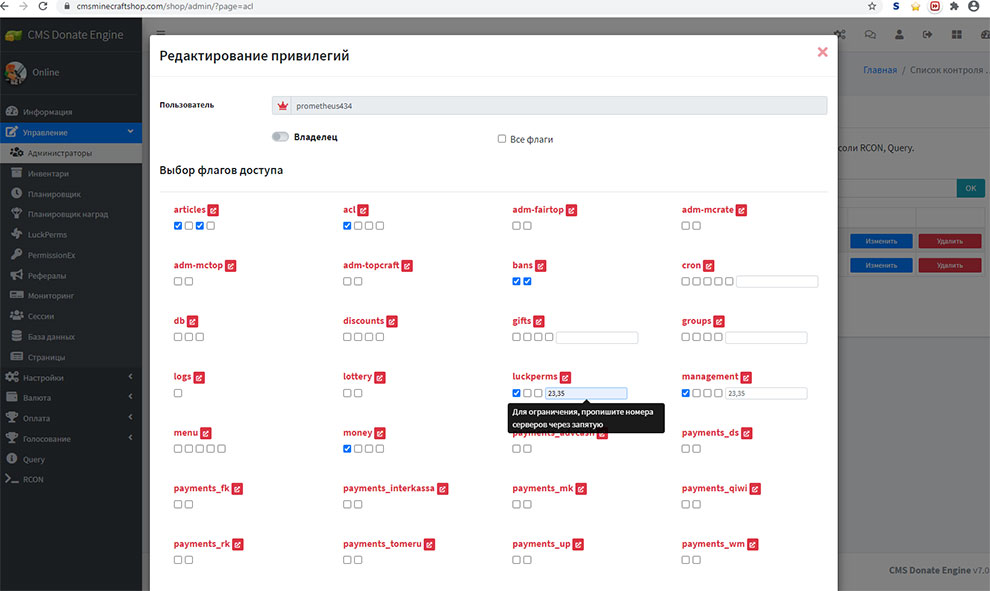Click the blue Изменить button
The height and width of the screenshot is (591, 990).
tap(881, 241)
